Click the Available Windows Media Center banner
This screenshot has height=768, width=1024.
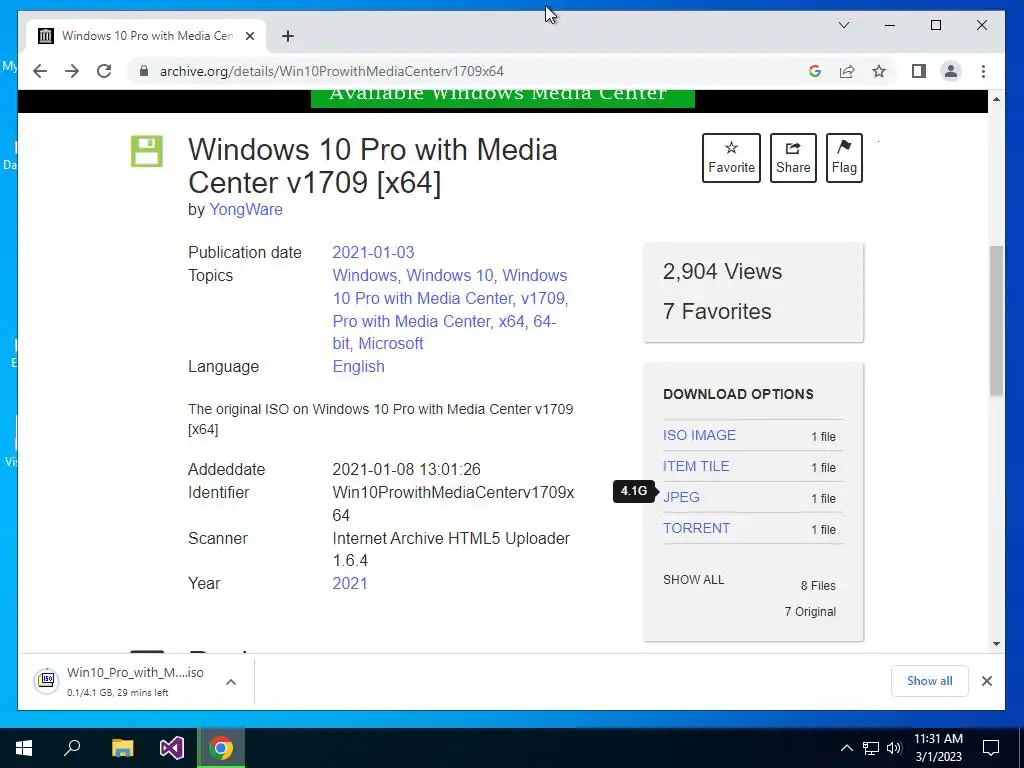pyautogui.click(x=502, y=98)
